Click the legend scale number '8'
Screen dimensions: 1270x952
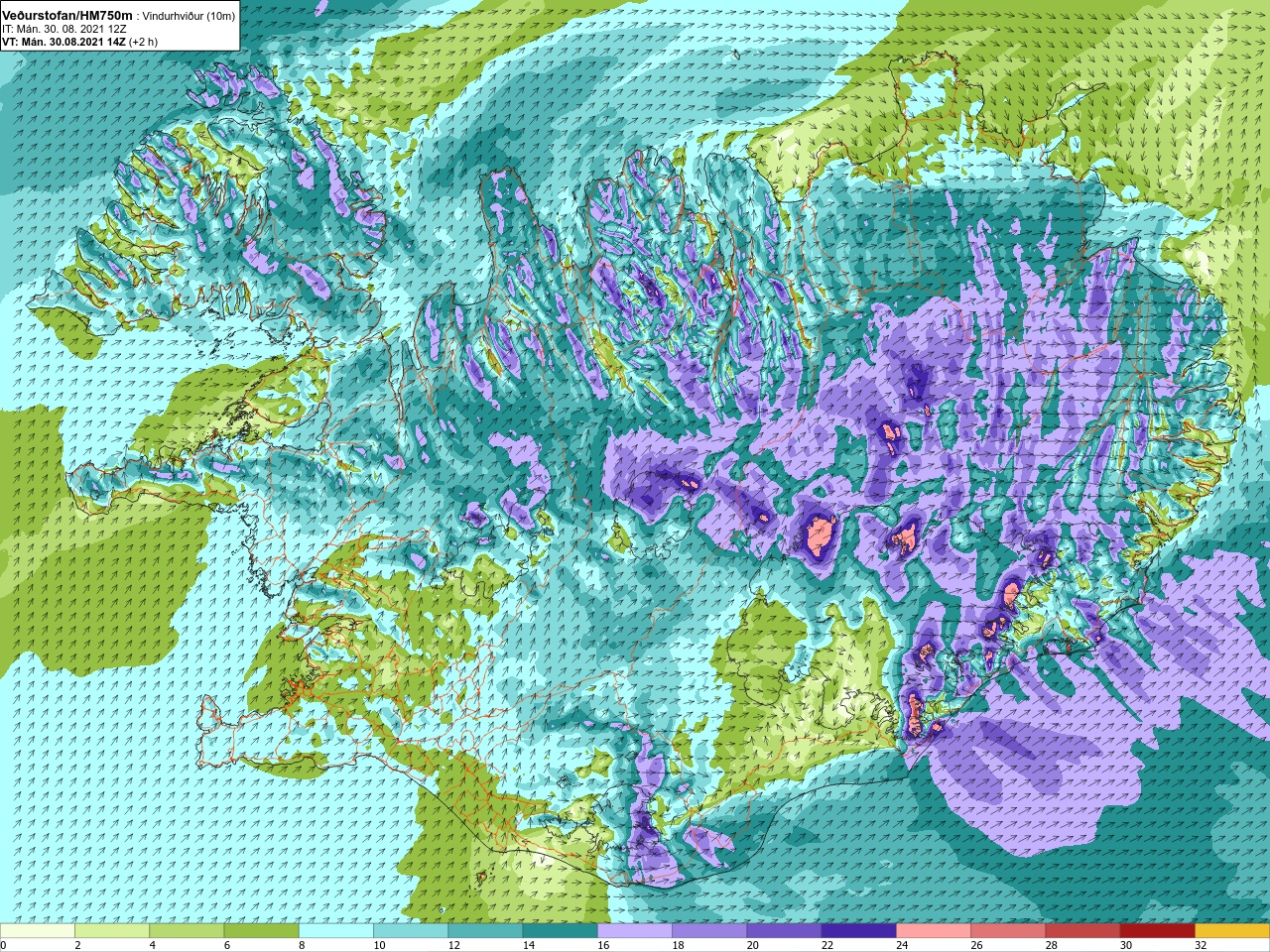coord(302,945)
